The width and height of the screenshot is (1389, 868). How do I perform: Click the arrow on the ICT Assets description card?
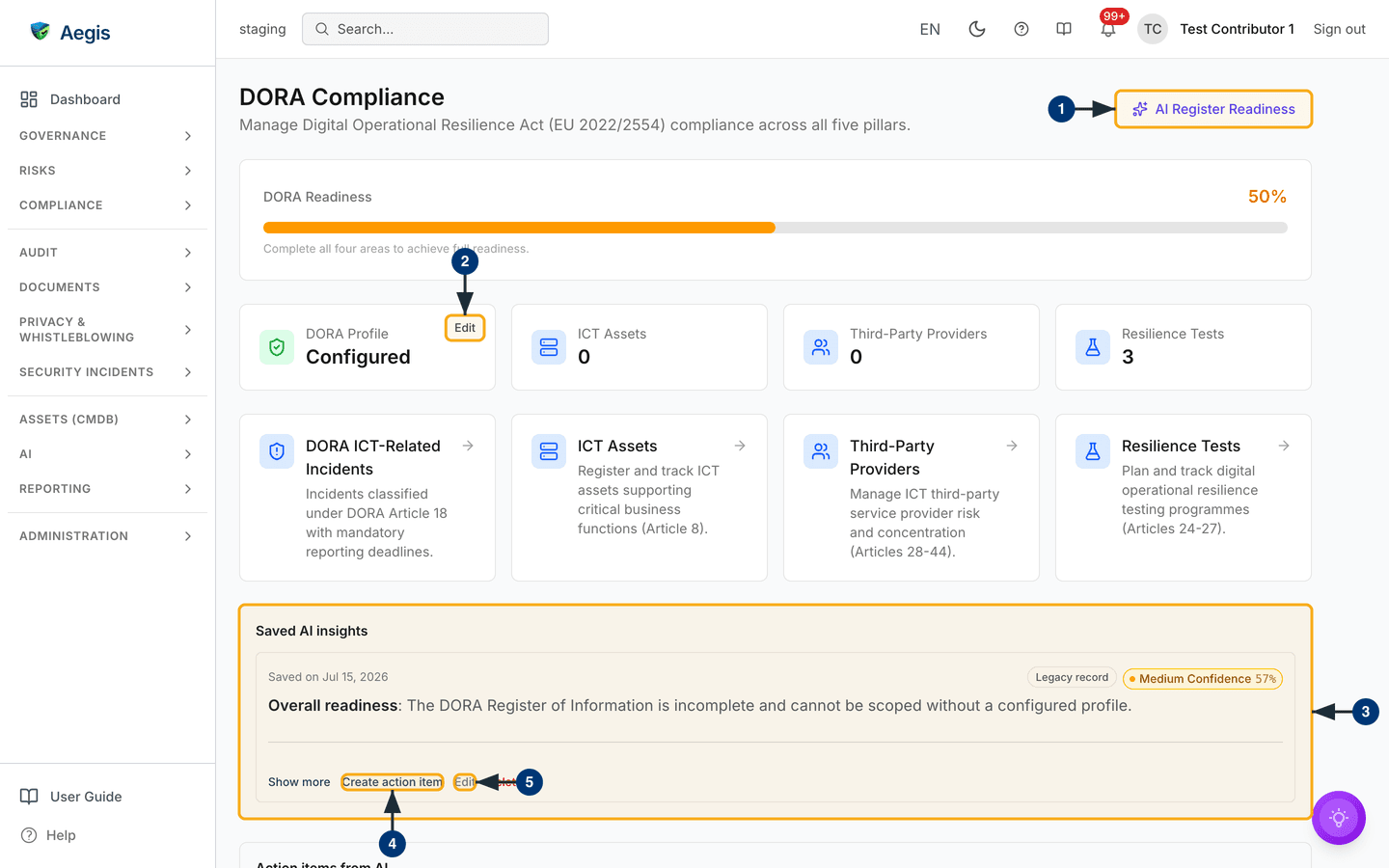pos(740,446)
